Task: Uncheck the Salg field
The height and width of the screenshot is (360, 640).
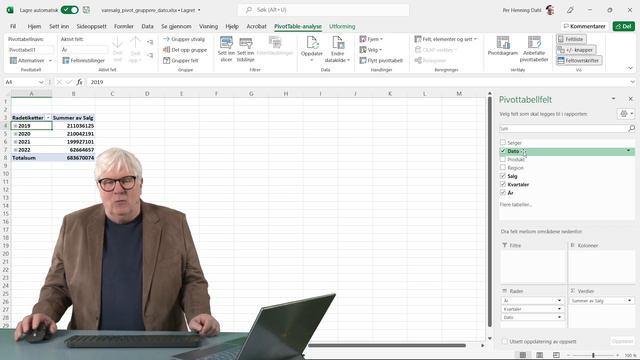Action: 503,176
